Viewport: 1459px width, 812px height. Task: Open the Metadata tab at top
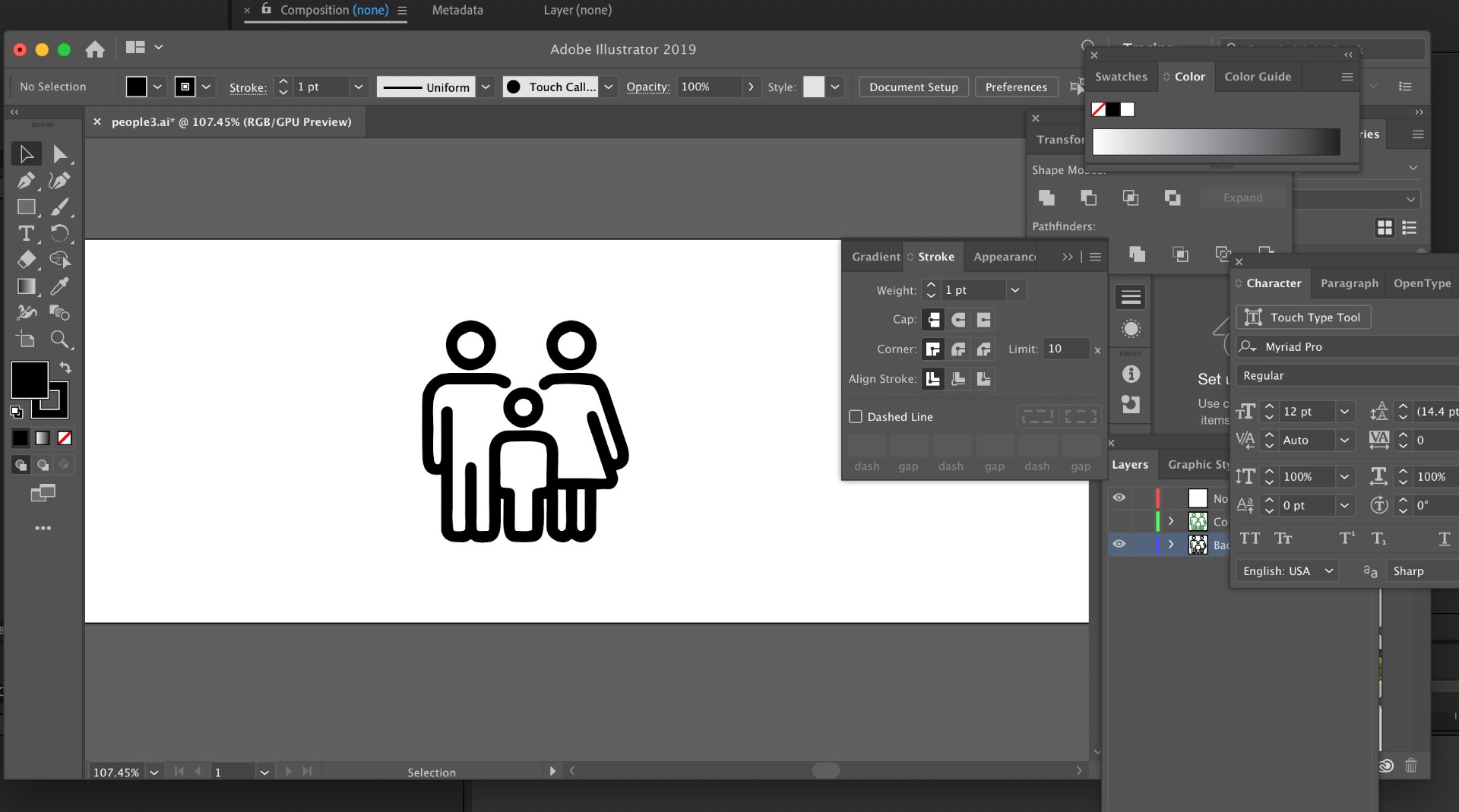457,10
